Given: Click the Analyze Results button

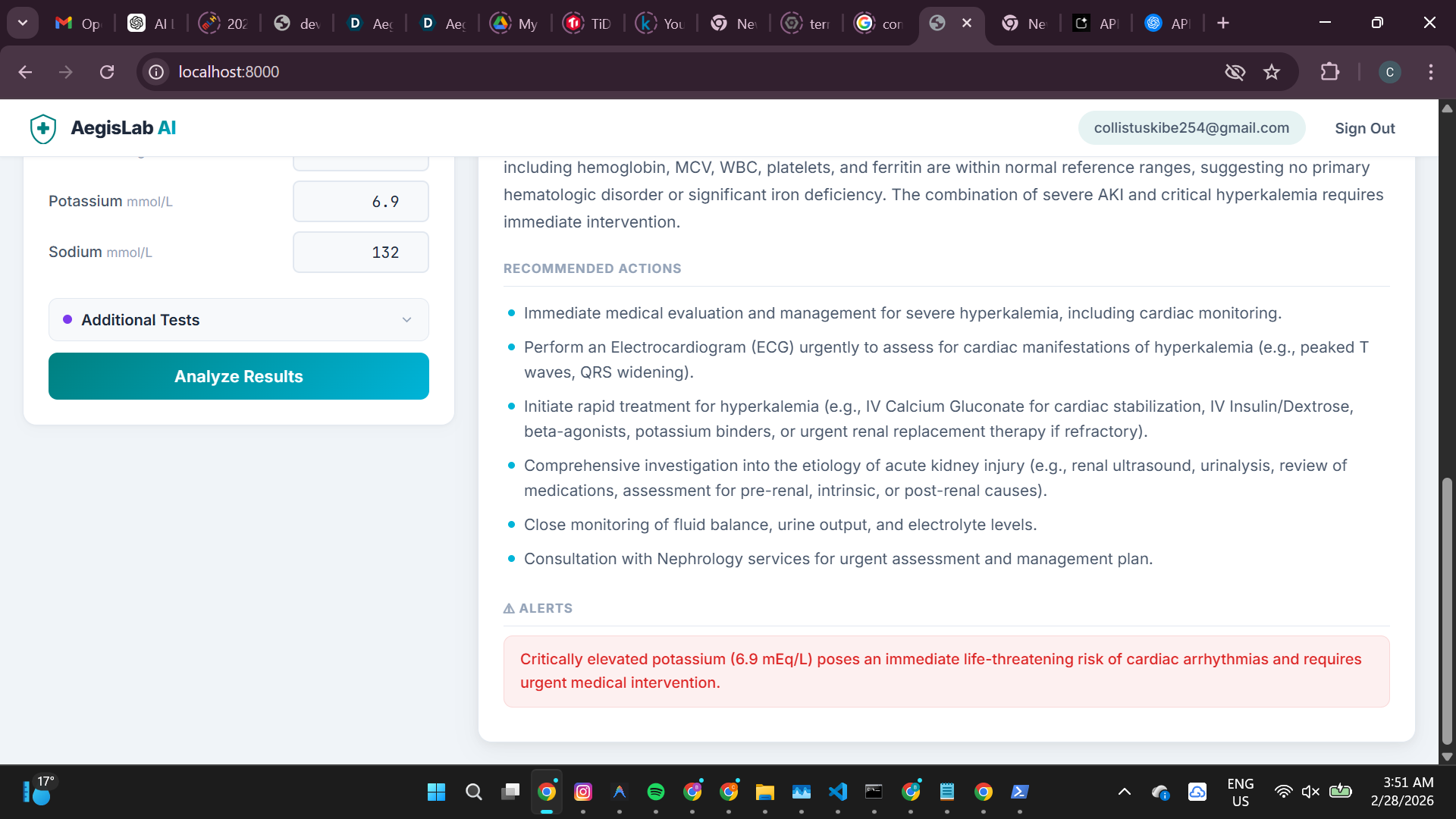Looking at the screenshot, I should (238, 376).
